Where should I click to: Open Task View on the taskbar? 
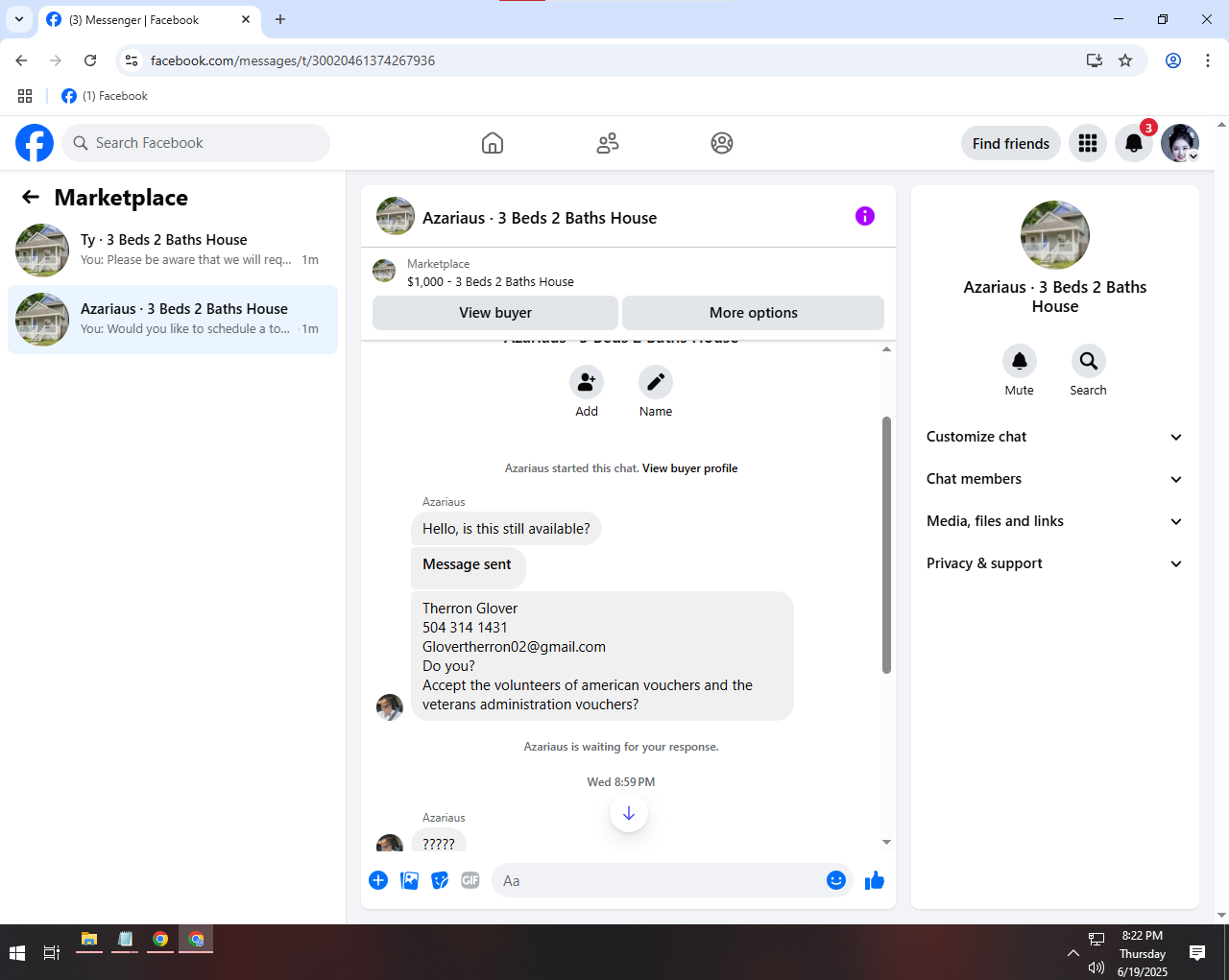(x=52, y=952)
